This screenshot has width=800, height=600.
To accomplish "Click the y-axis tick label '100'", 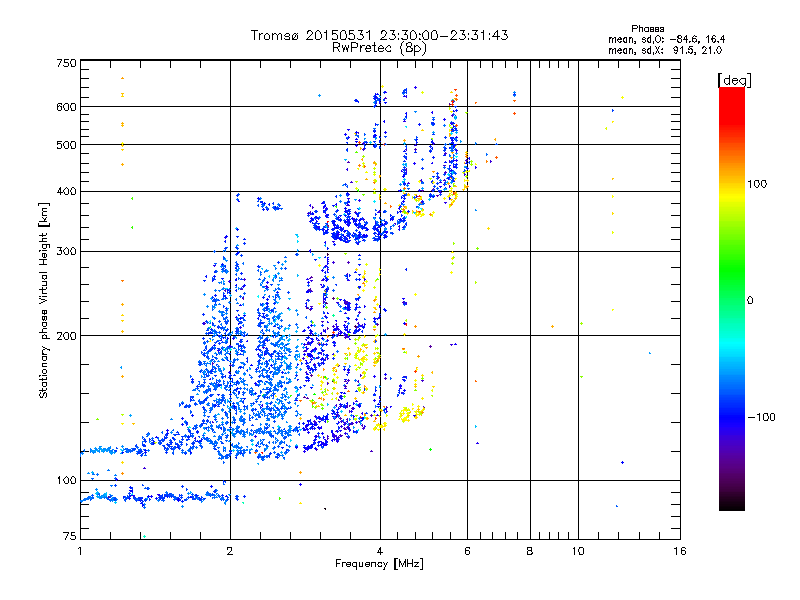I will 66,480.
